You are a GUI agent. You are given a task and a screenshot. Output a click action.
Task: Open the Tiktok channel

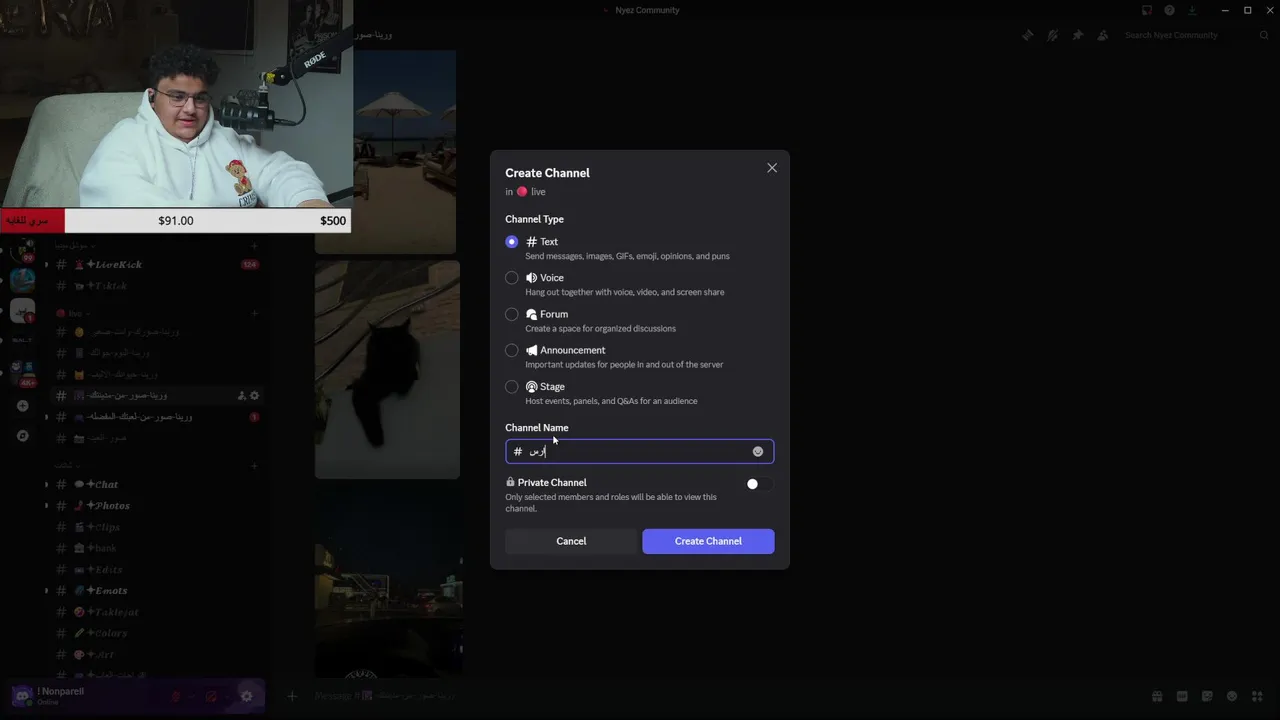158,286
